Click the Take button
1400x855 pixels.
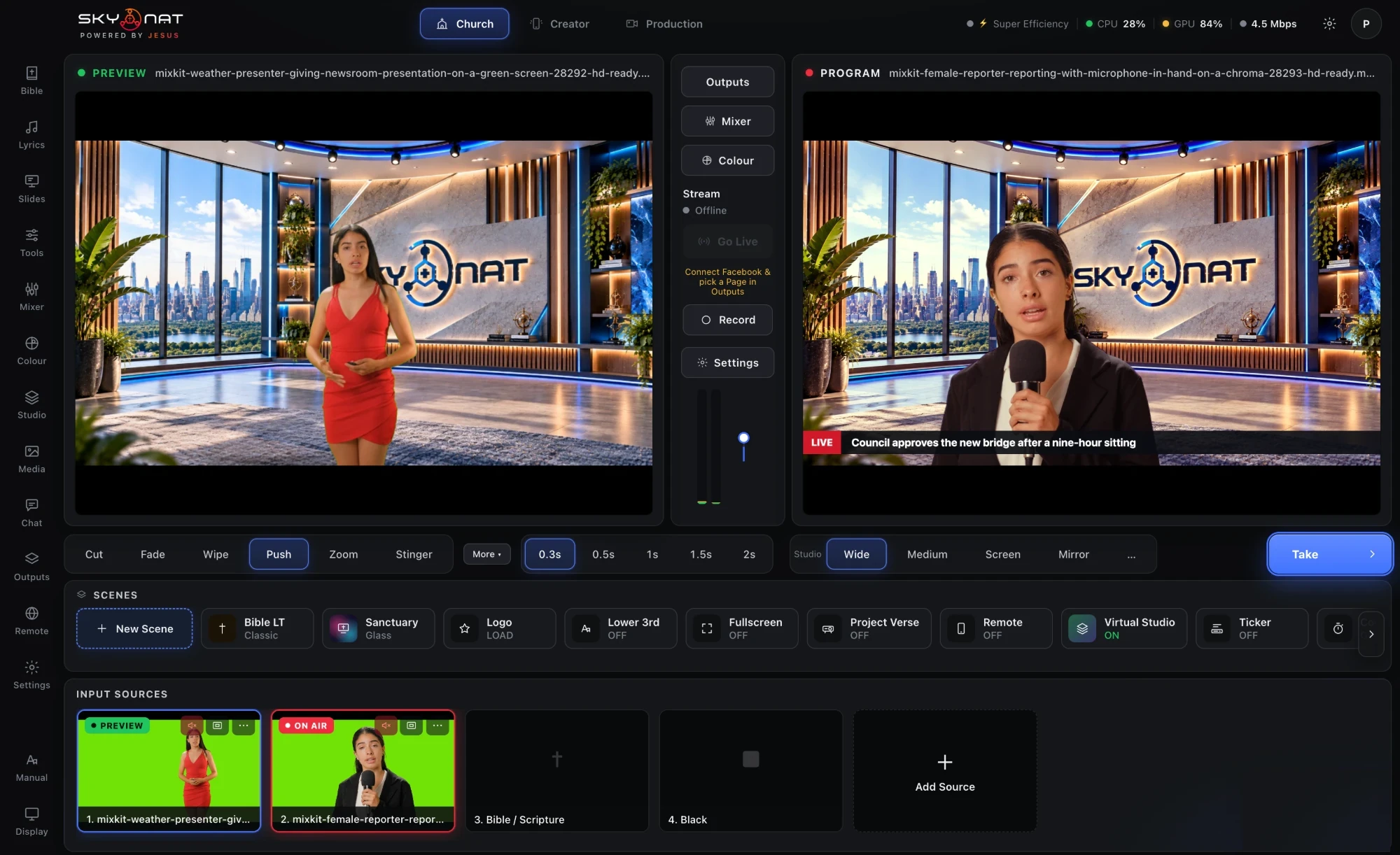click(x=1329, y=554)
